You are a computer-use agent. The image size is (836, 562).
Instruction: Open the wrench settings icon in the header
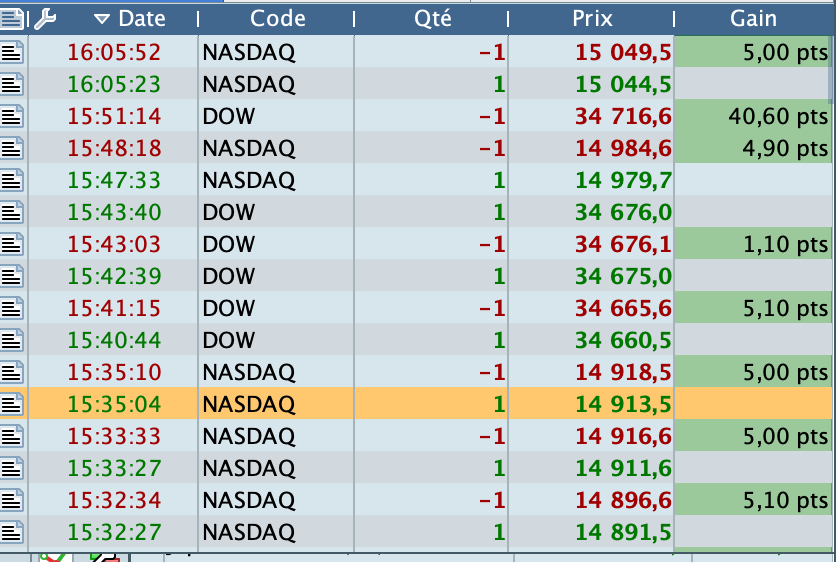click(45, 19)
